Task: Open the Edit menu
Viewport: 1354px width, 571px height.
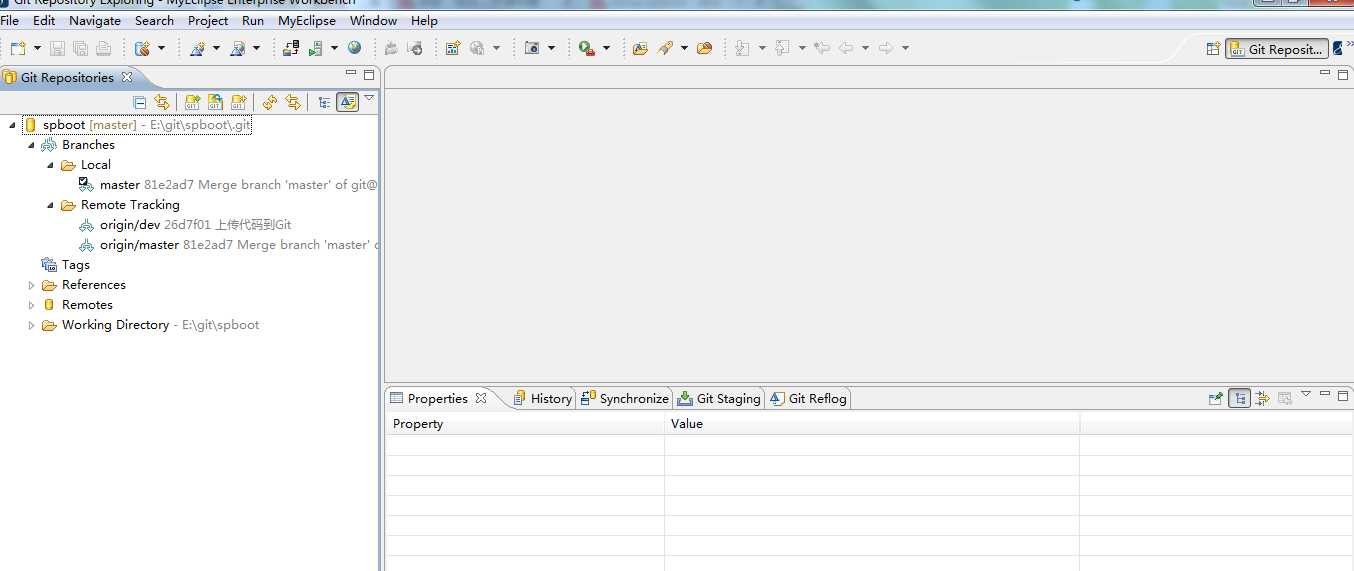Action: (44, 20)
